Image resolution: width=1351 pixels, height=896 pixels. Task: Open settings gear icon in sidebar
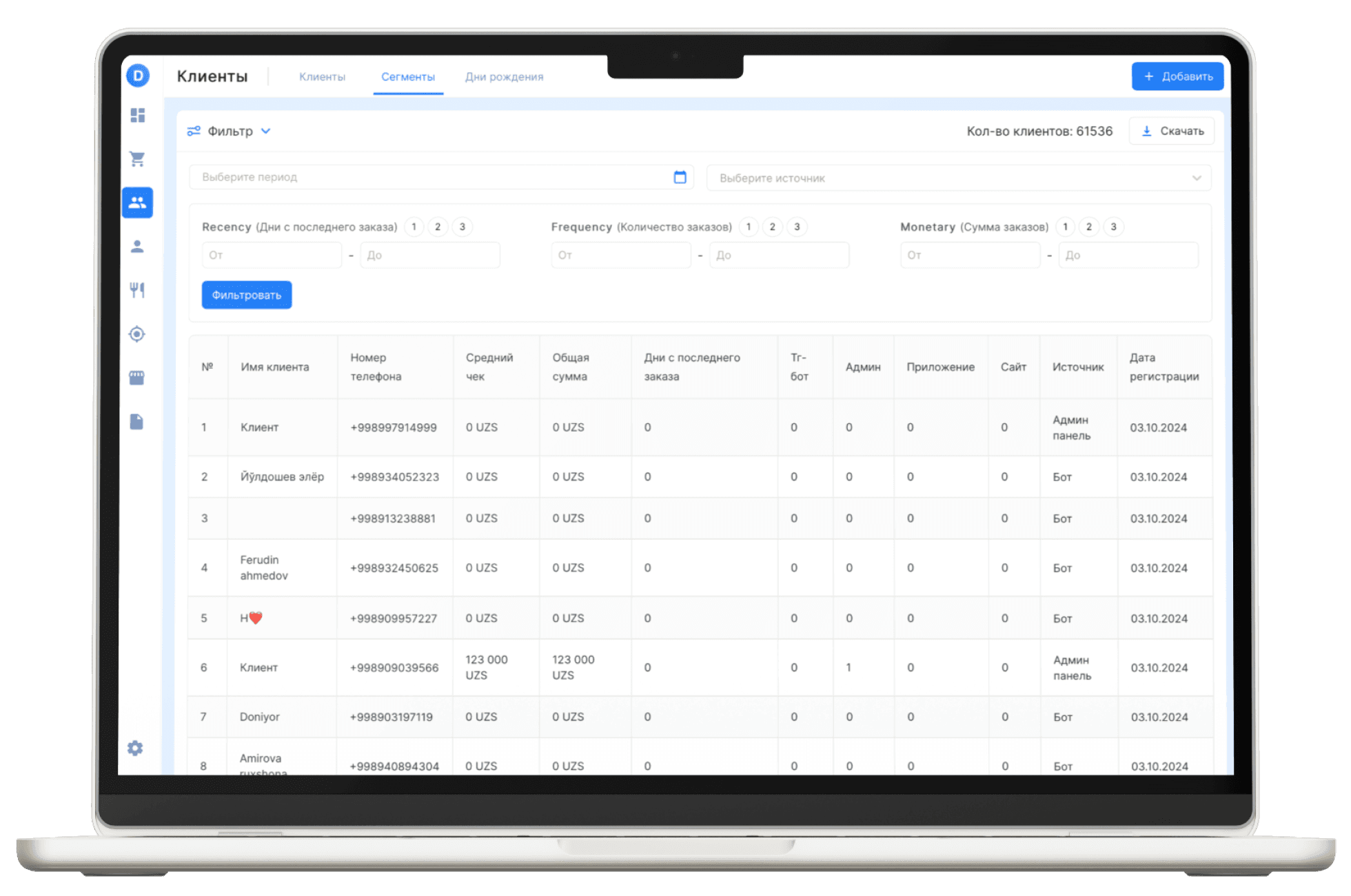(x=135, y=748)
